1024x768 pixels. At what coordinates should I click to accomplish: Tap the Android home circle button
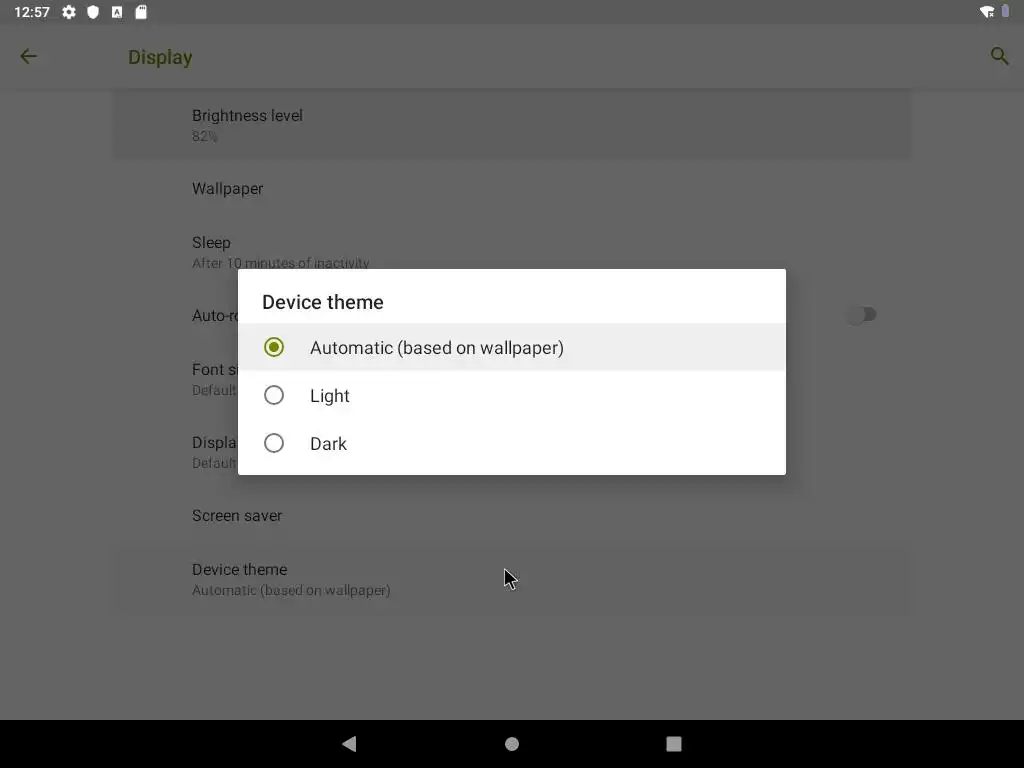pyautogui.click(x=512, y=744)
